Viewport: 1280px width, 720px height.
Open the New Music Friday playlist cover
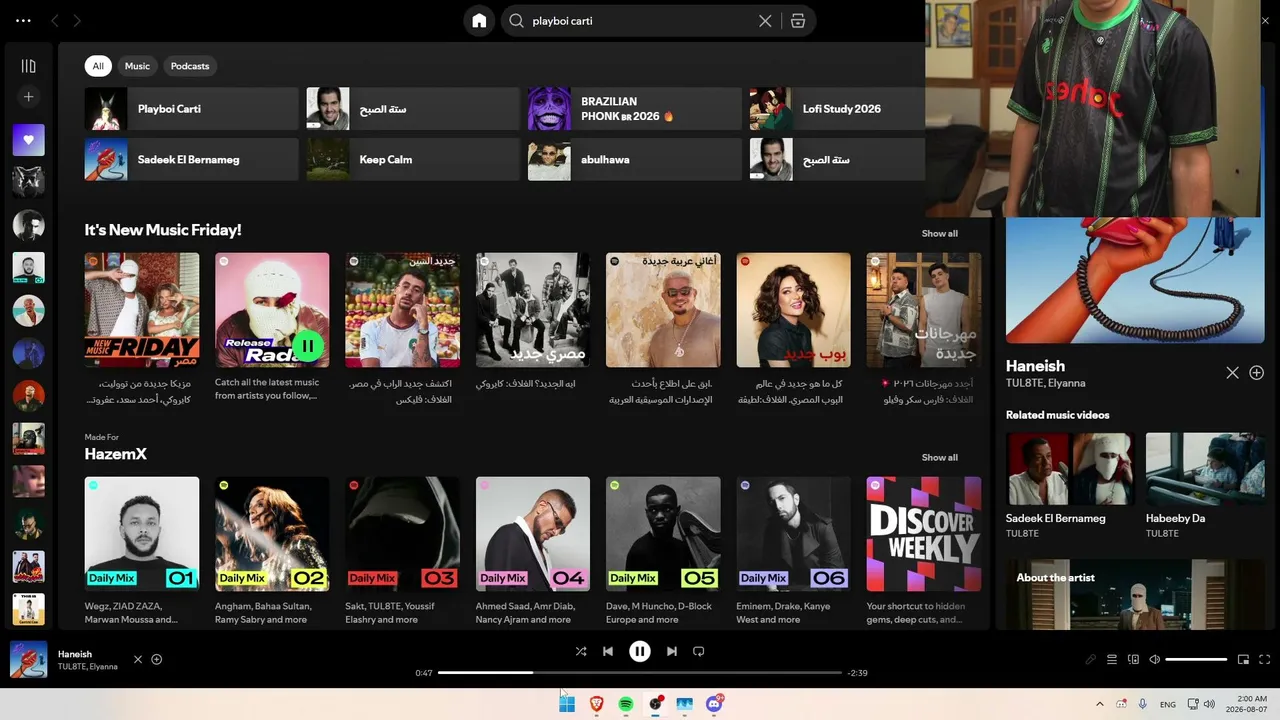tap(142, 310)
